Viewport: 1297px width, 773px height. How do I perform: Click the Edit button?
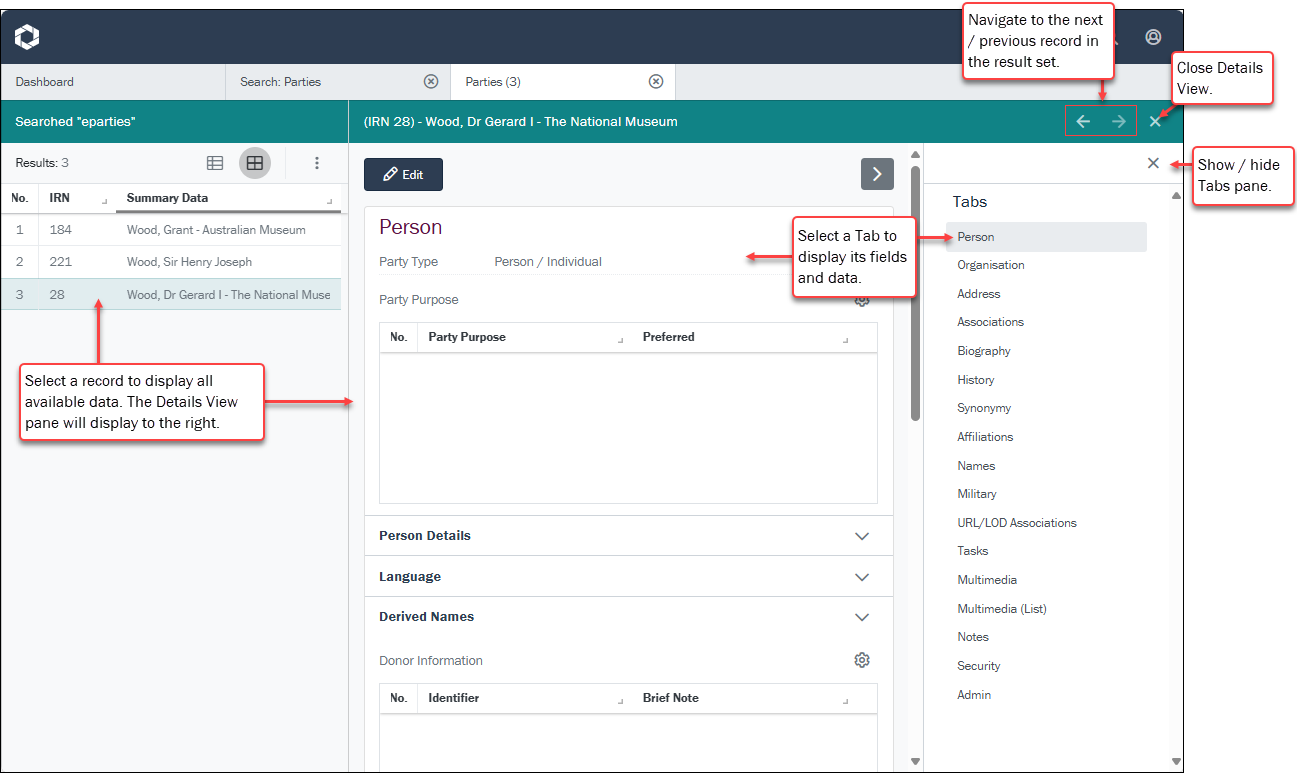coord(403,174)
